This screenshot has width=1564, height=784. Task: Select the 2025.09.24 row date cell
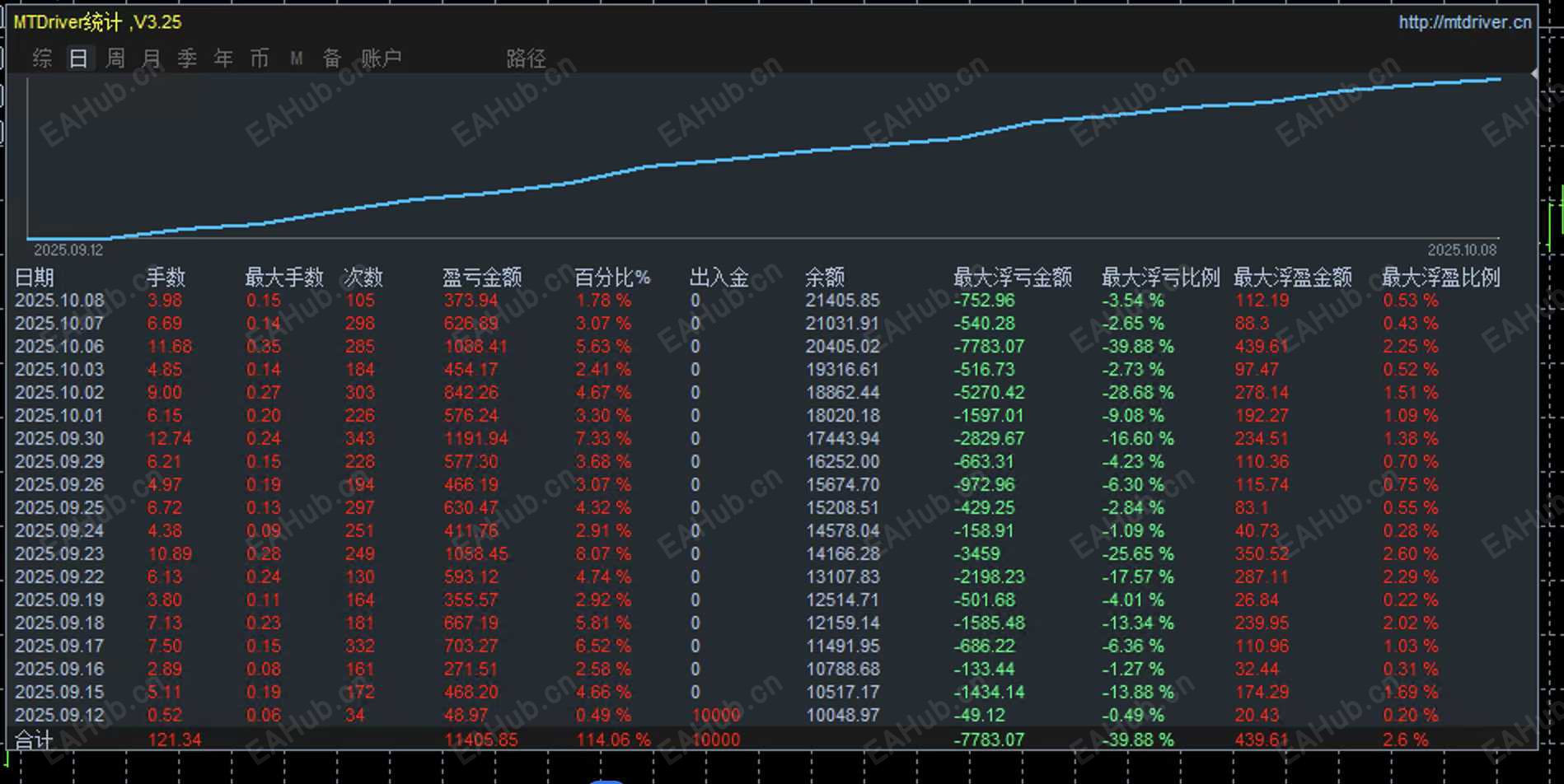59,531
